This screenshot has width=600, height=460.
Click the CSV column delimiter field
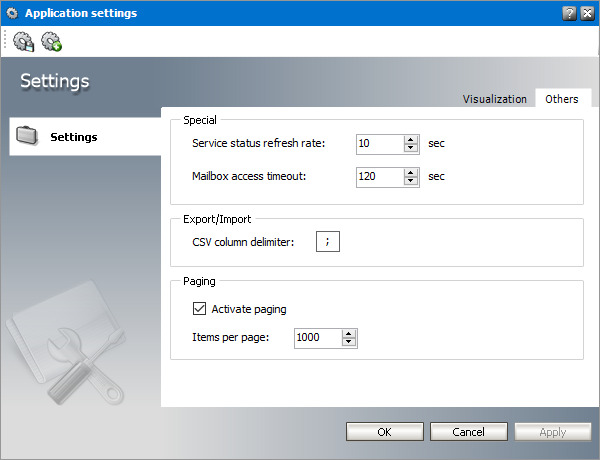coord(328,241)
